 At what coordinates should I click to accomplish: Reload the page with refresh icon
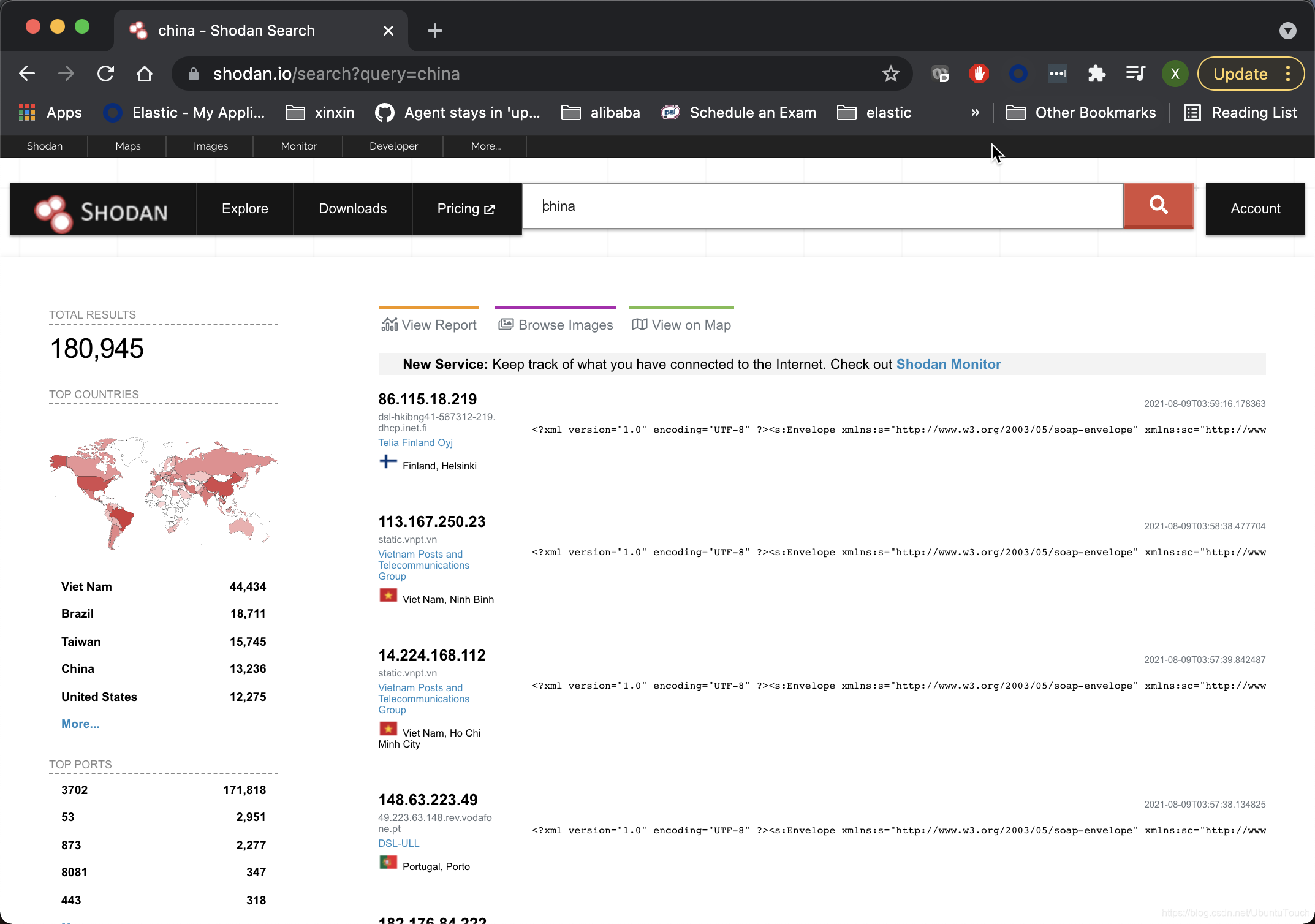point(105,74)
